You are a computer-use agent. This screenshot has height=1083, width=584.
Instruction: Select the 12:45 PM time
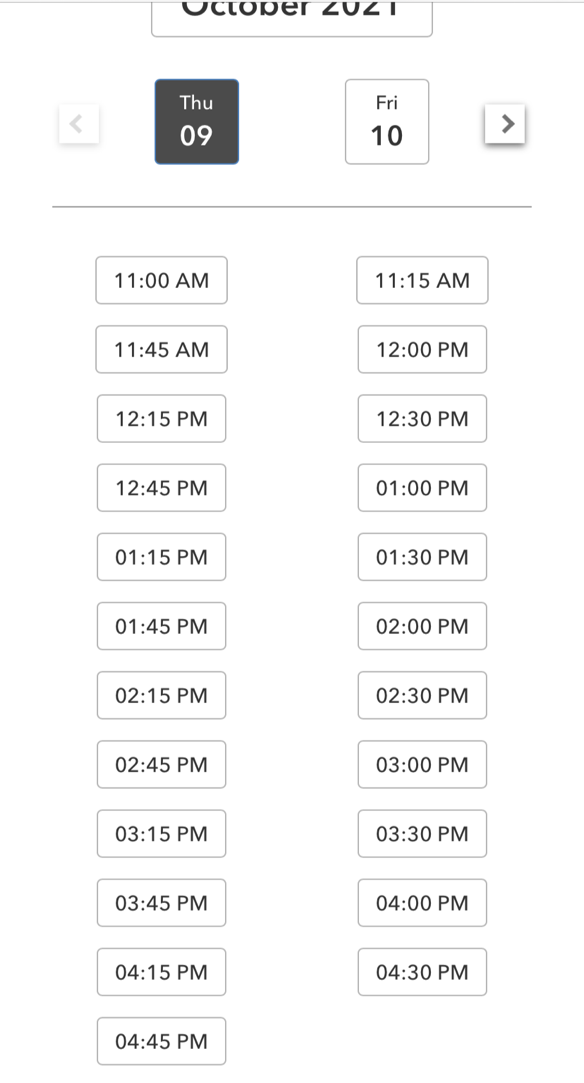click(x=162, y=488)
